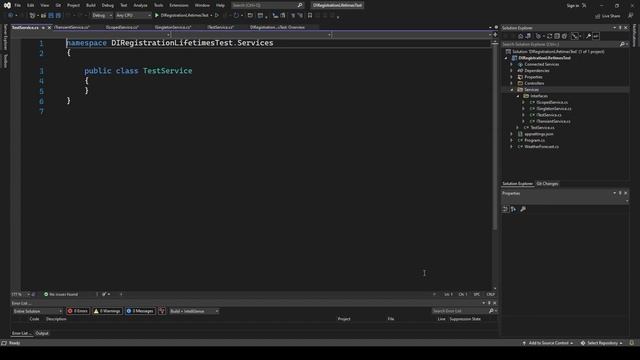This screenshot has height=360, width=640.
Task: Close the TestService.cs editor tab
Action: (x=49, y=27)
